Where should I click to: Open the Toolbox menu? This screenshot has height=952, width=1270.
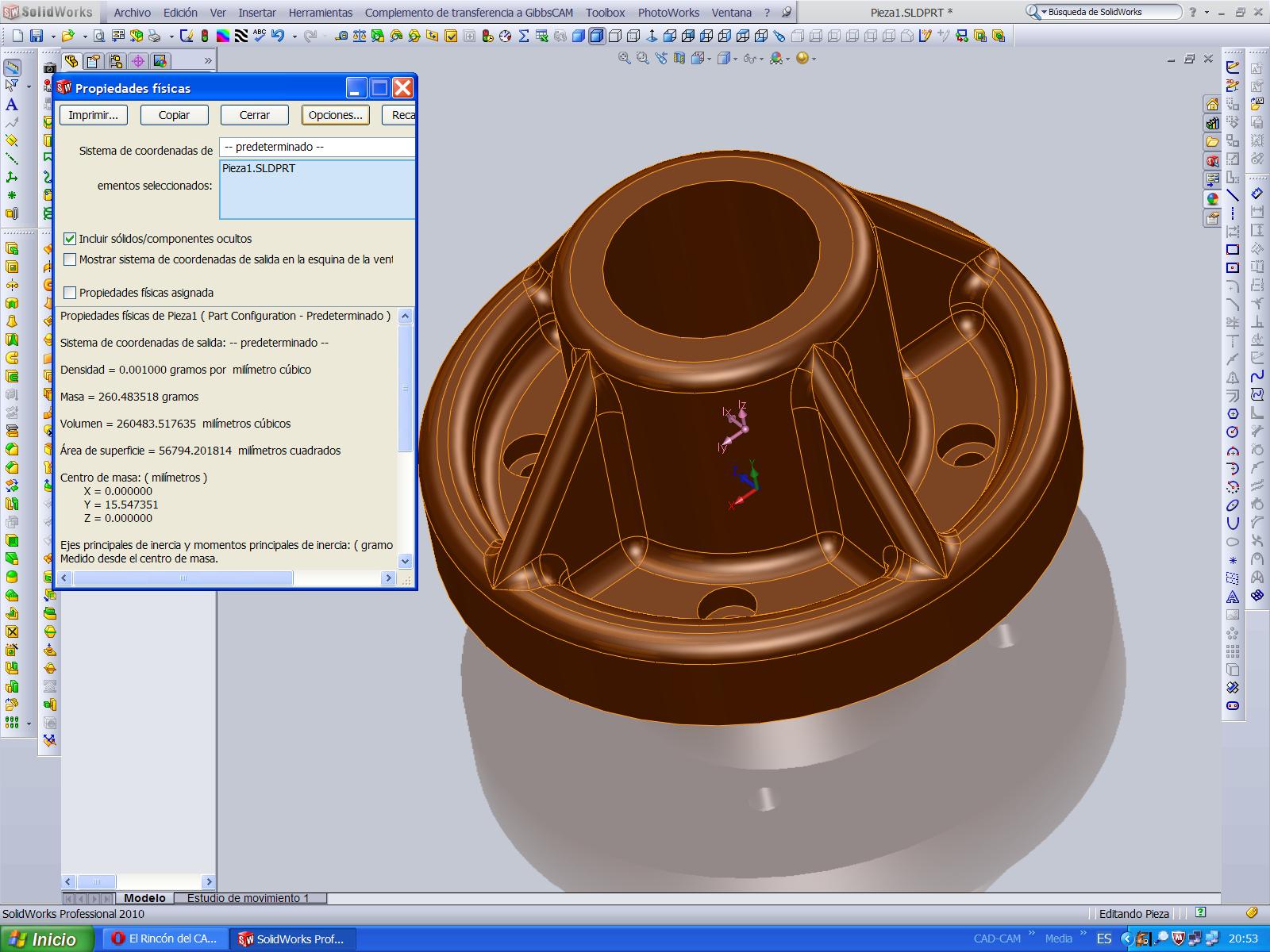click(606, 13)
